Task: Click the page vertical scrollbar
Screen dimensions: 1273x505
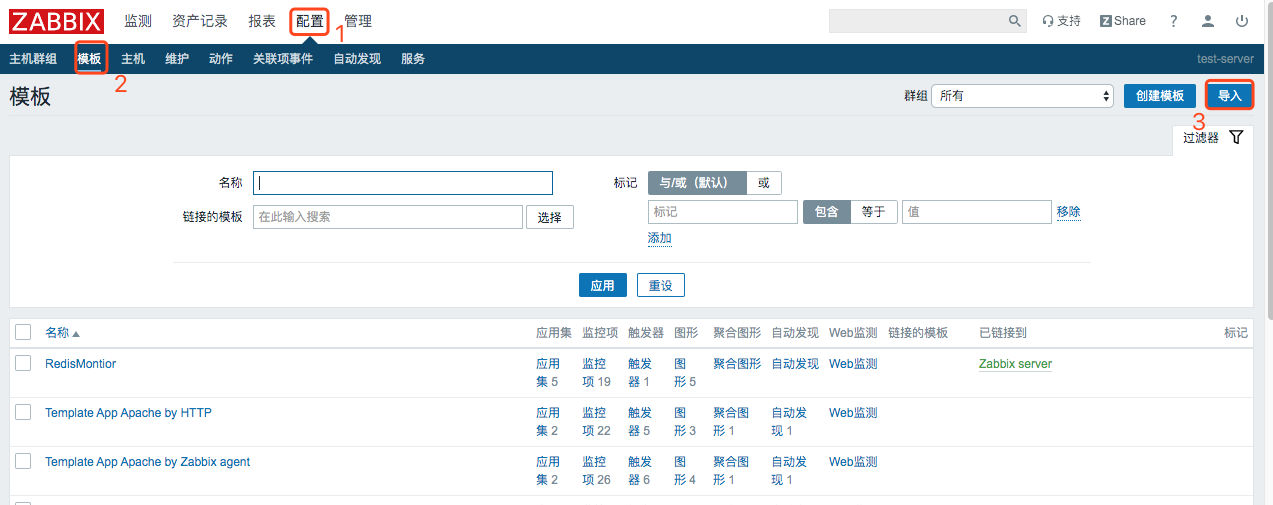Action: click(1268, 160)
